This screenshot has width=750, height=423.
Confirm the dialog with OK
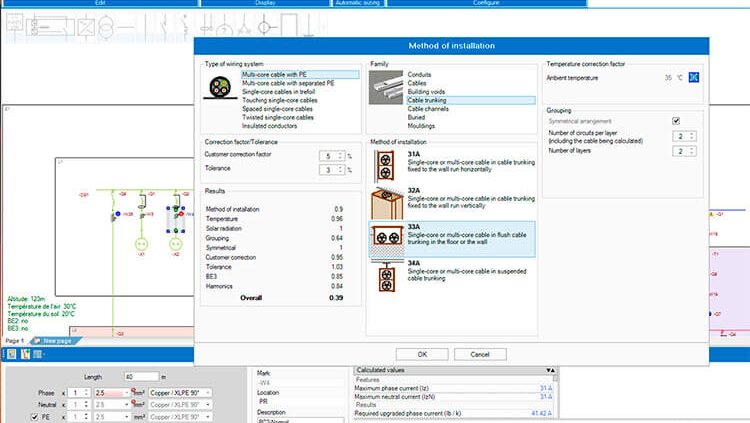(422, 355)
